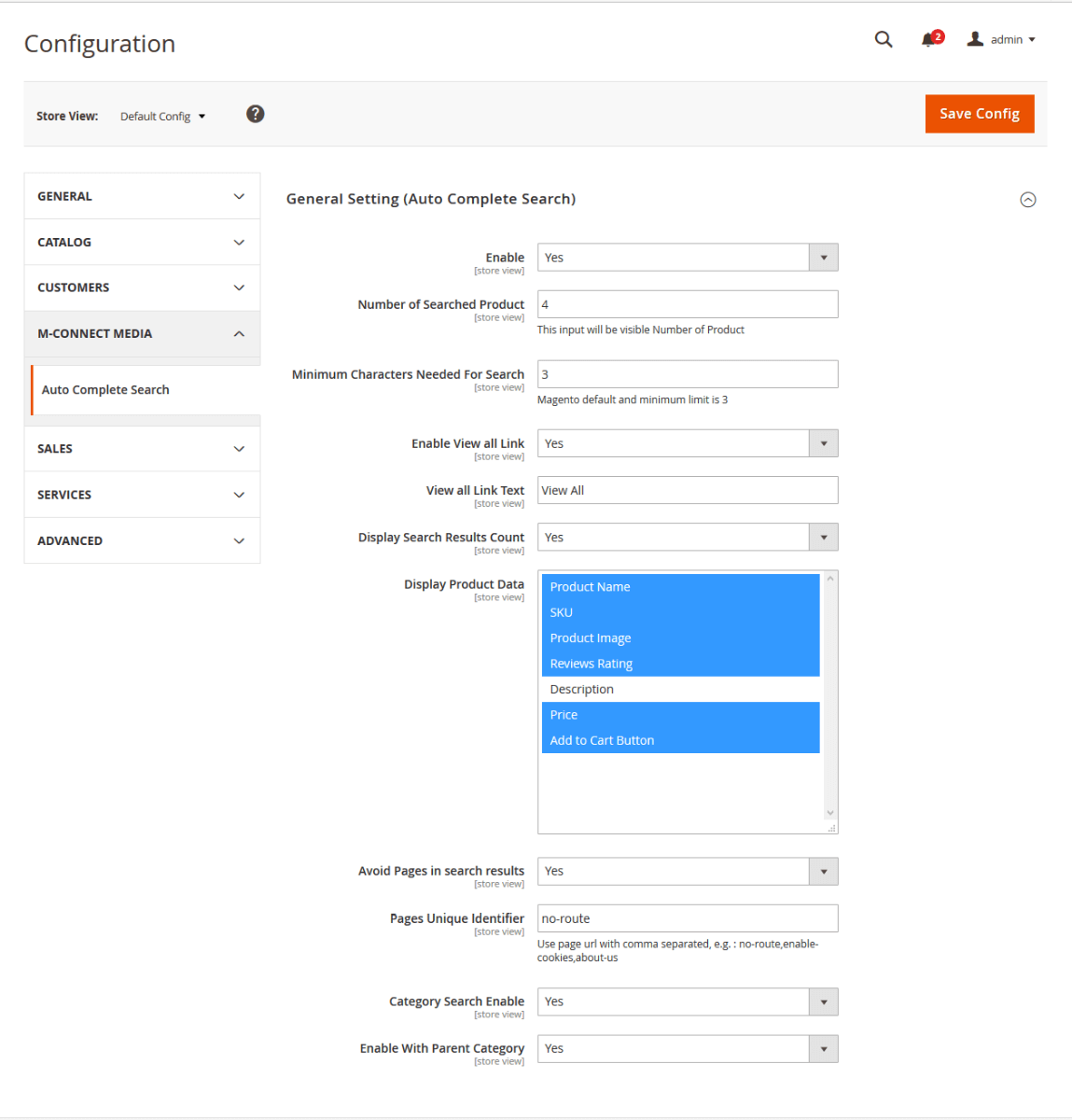This screenshot has width=1072, height=1120.
Task: Select the Auto Complete Search tab
Action: tap(105, 390)
